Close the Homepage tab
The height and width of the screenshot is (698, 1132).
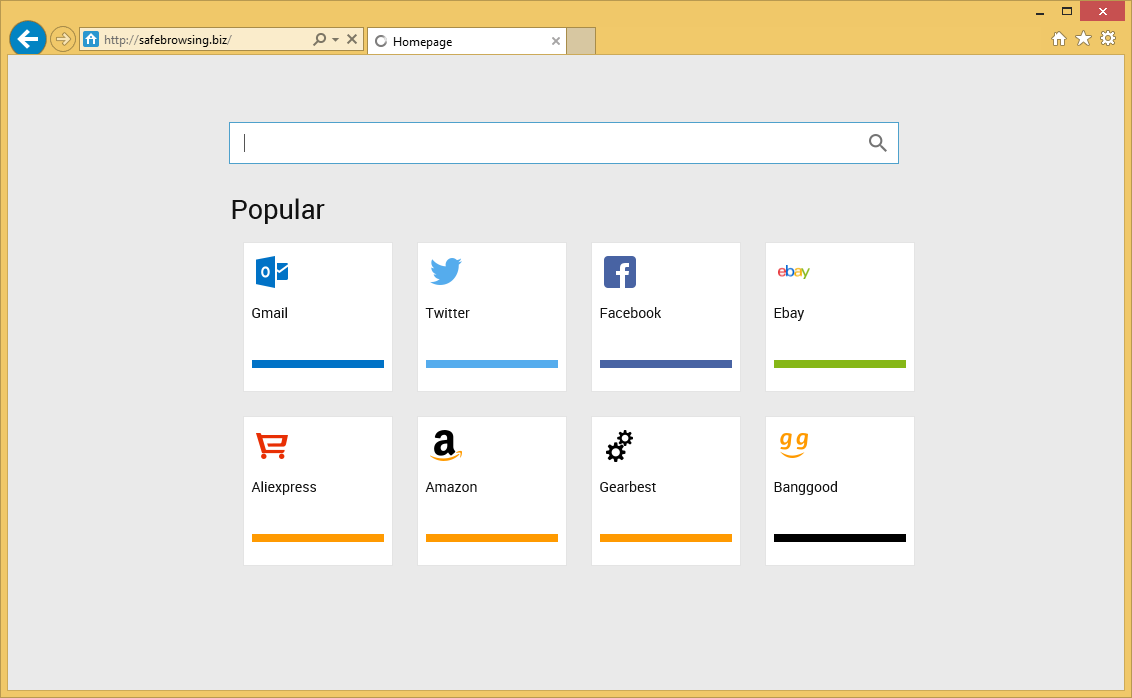pyautogui.click(x=556, y=41)
